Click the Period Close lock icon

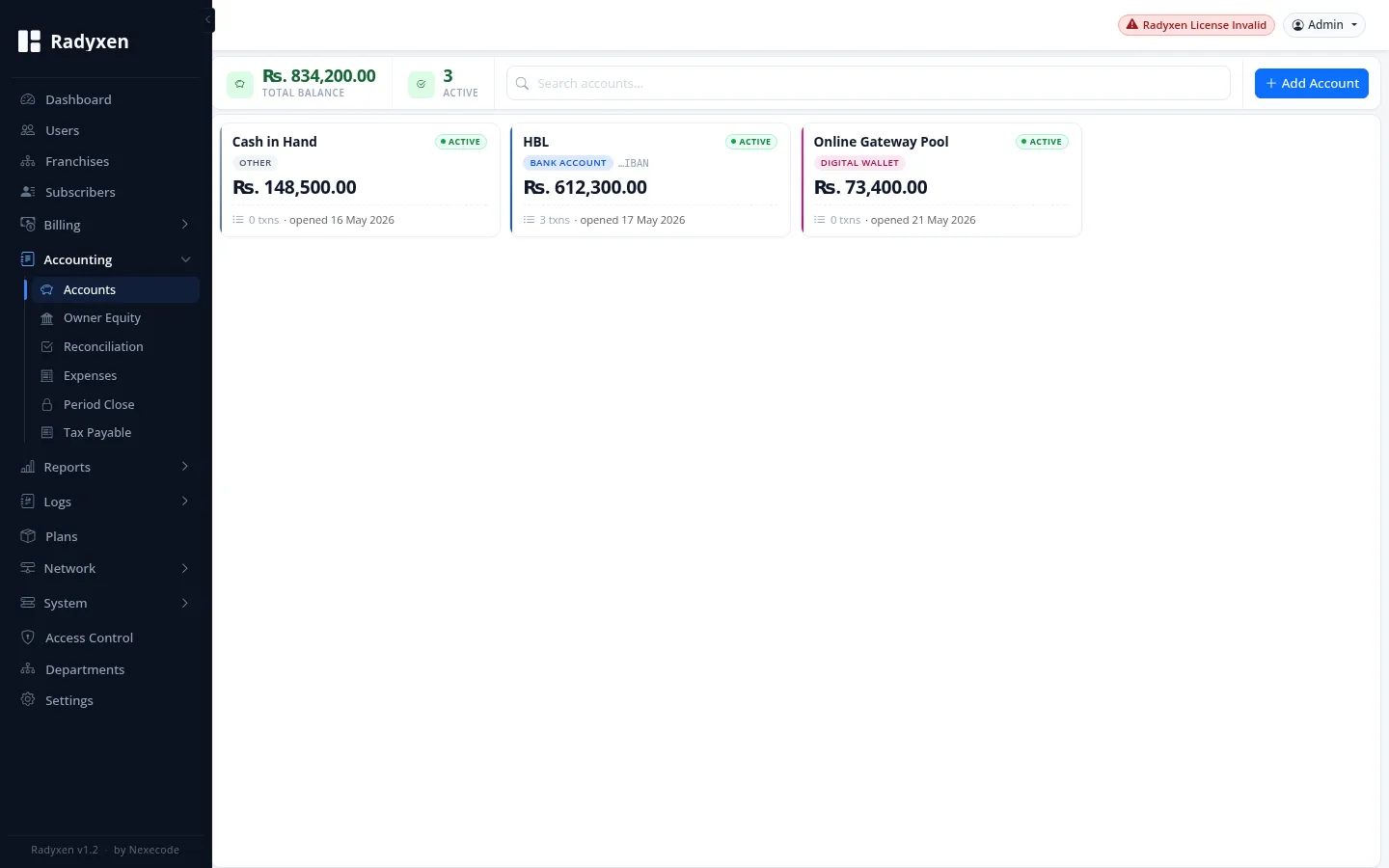click(46, 405)
